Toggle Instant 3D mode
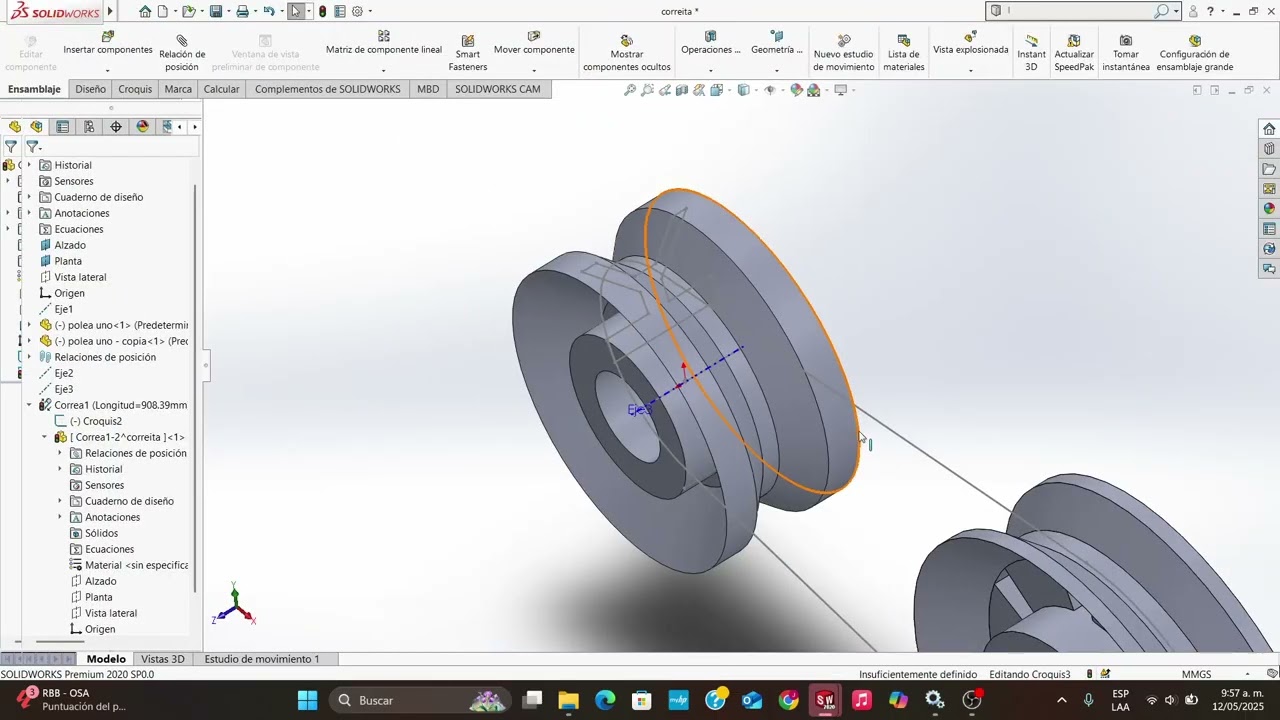1280x720 pixels. pyautogui.click(x=1031, y=53)
